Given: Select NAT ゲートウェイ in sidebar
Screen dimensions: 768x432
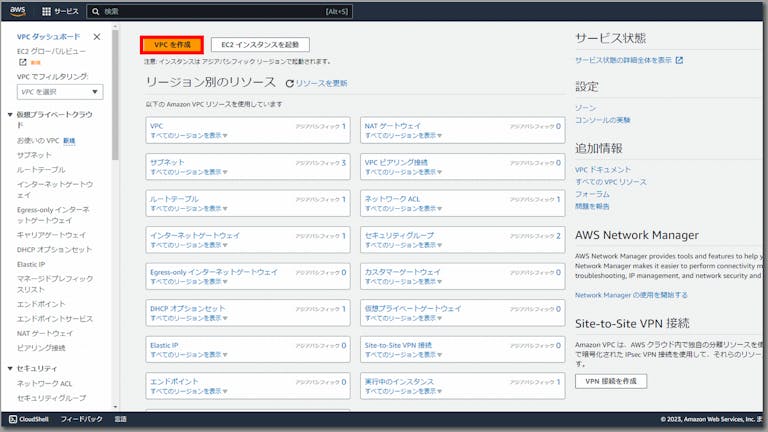Looking at the screenshot, I should click(x=45, y=334).
